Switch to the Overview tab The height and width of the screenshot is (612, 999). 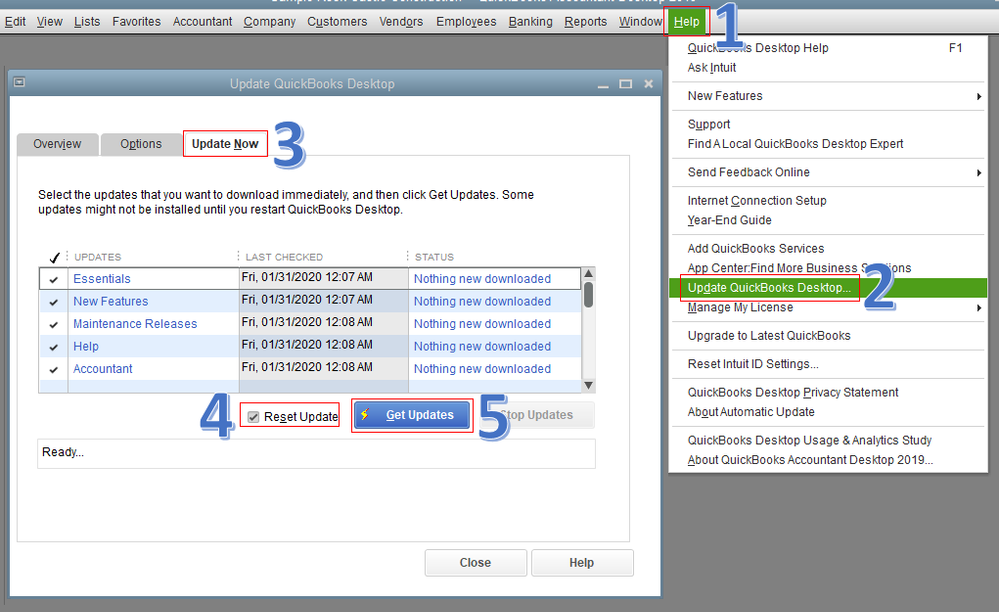(57, 144)
